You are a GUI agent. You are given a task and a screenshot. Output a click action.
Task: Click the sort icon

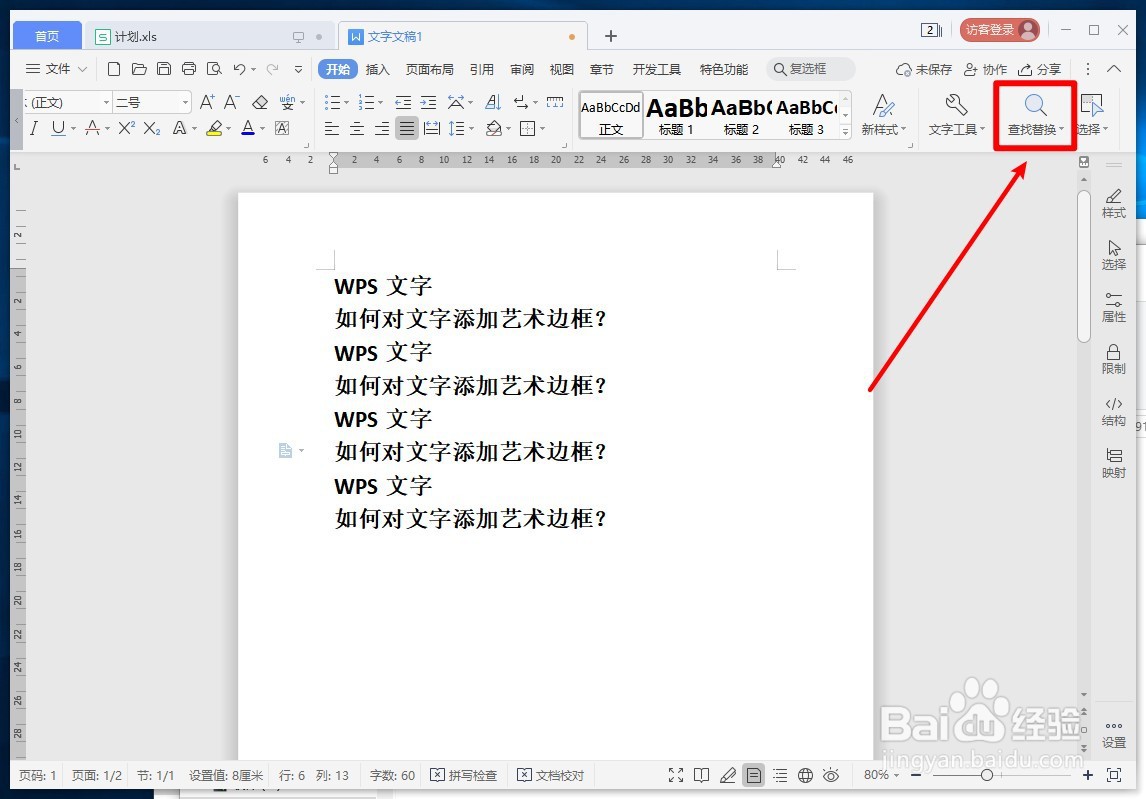pos(493,102)
